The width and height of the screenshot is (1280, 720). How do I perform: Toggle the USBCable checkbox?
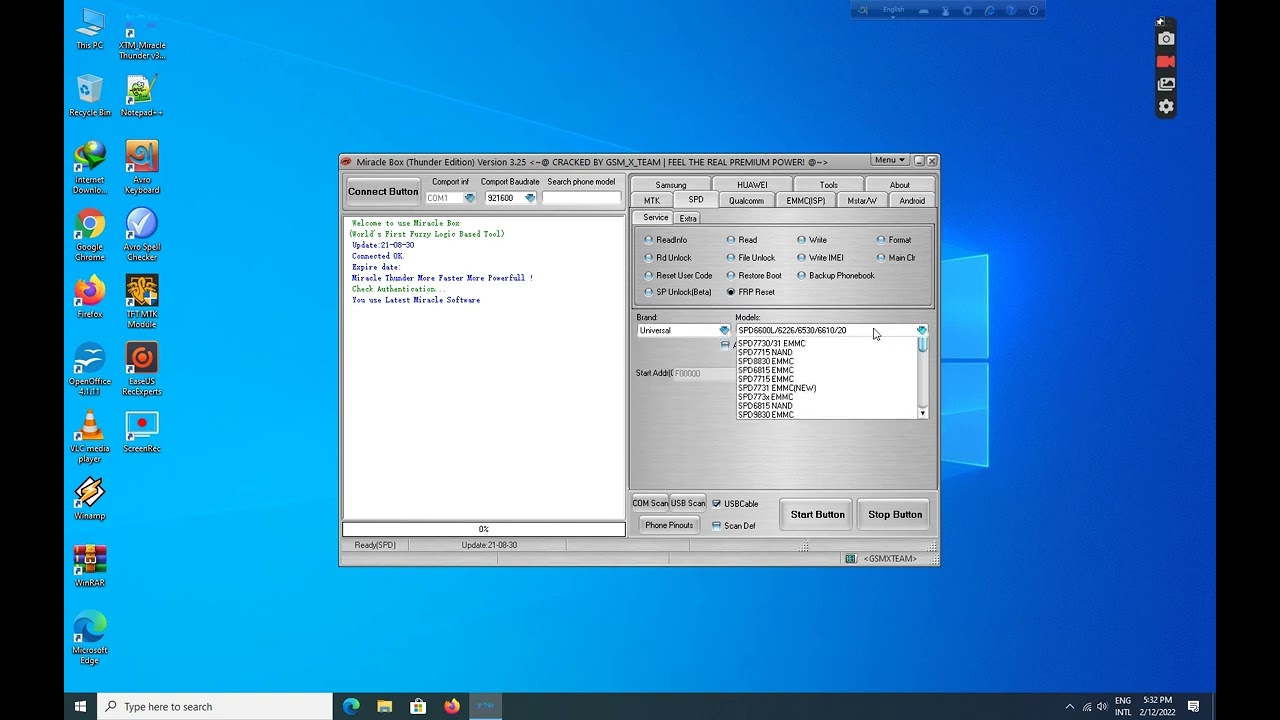click(735, 504)
